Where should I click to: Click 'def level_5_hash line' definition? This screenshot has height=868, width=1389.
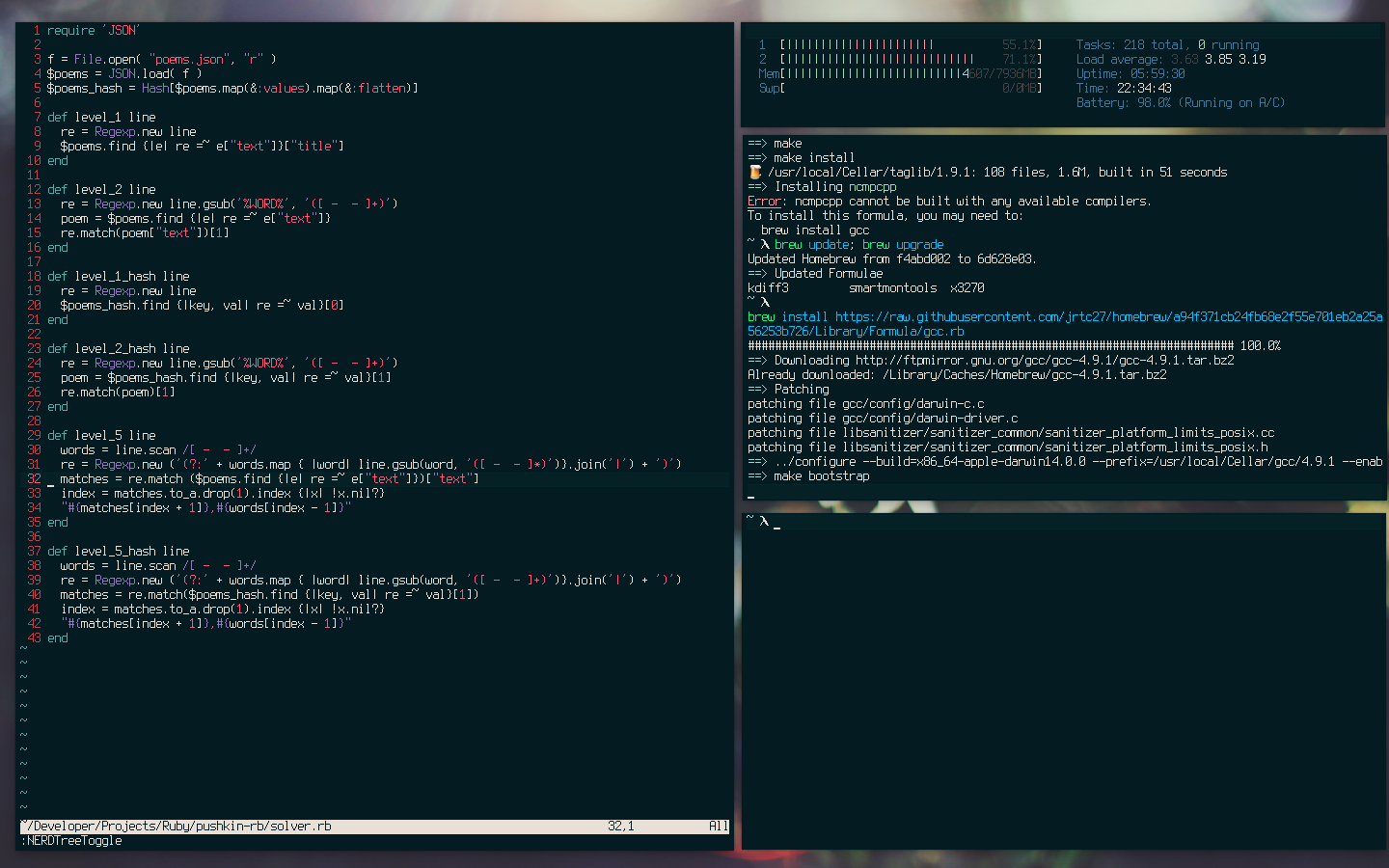(x=119, y=551)
